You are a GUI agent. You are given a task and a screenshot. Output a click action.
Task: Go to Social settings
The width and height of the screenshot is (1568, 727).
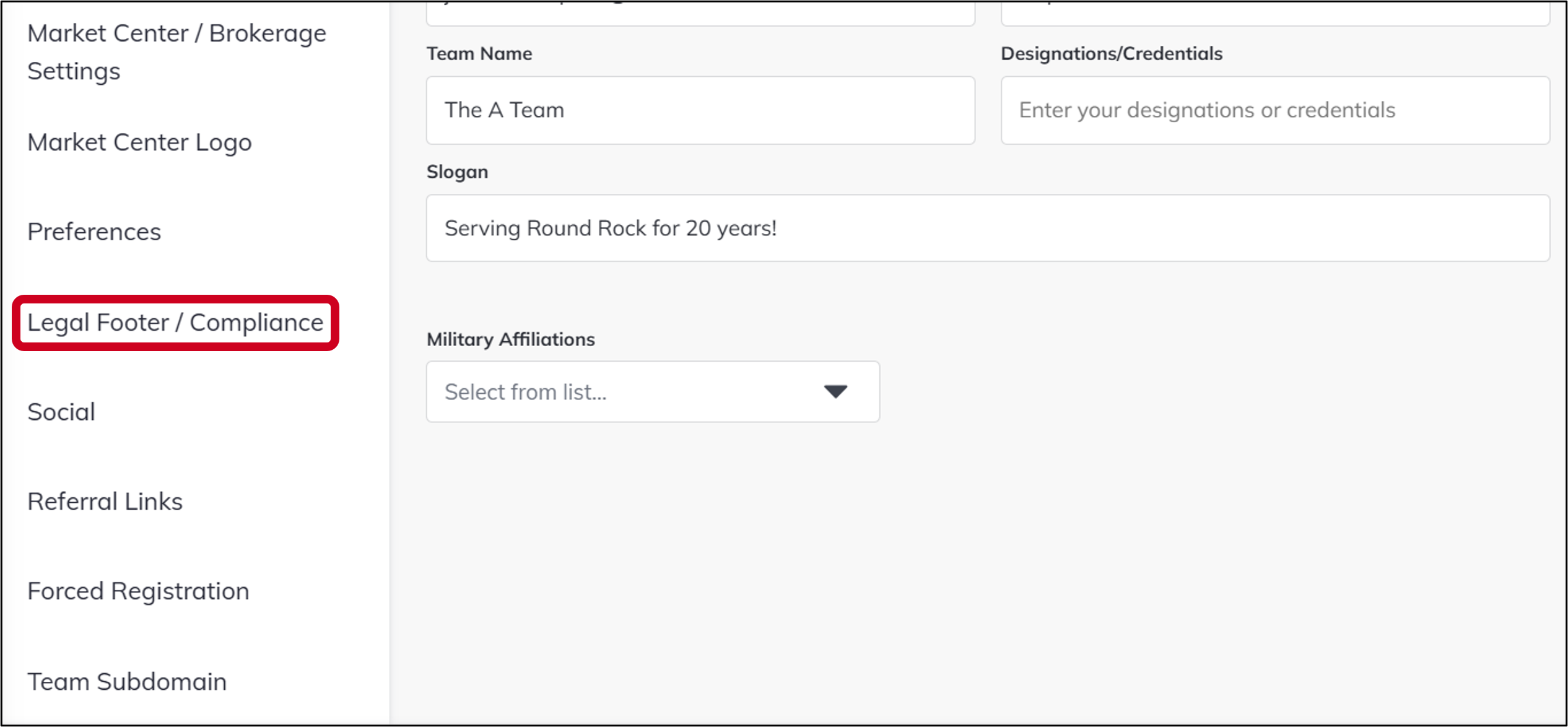[61, 412]
